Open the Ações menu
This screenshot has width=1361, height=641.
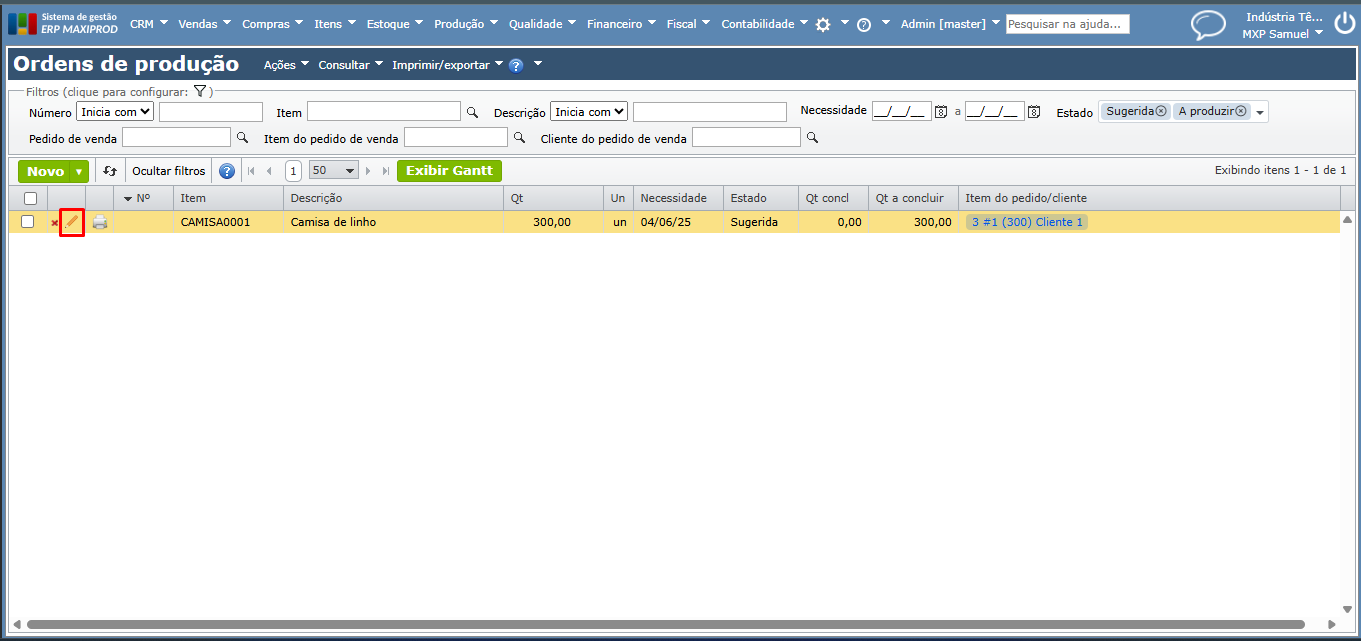pos(286,65)
